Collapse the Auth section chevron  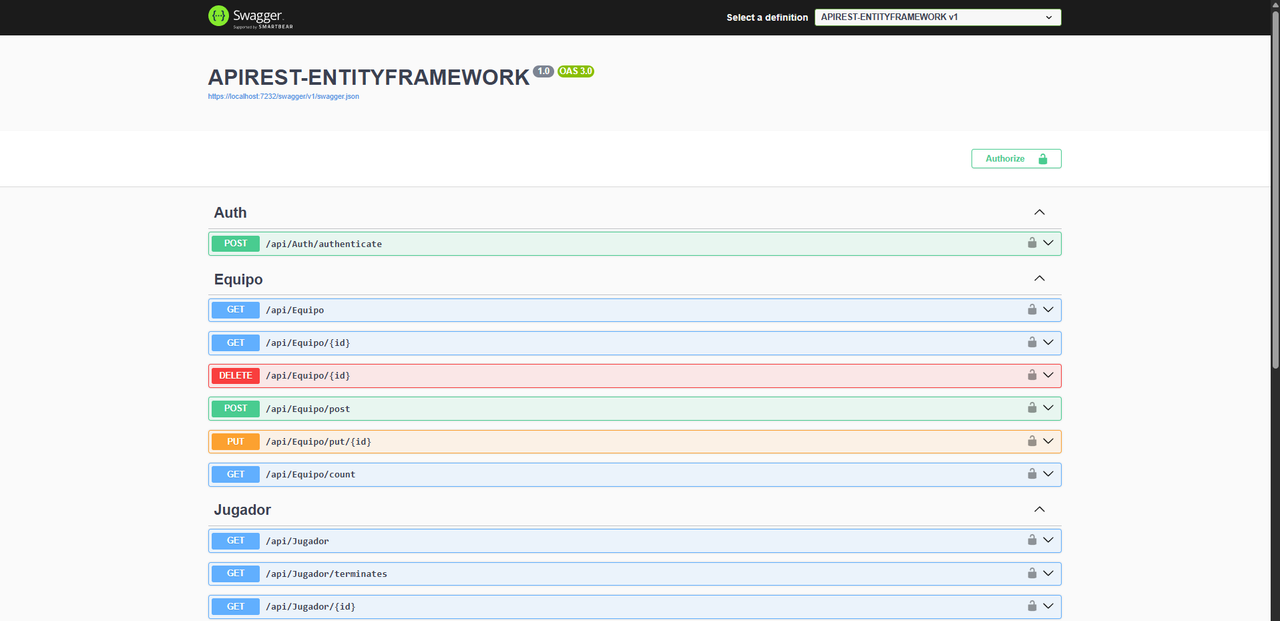click(x=1039, y=212)
